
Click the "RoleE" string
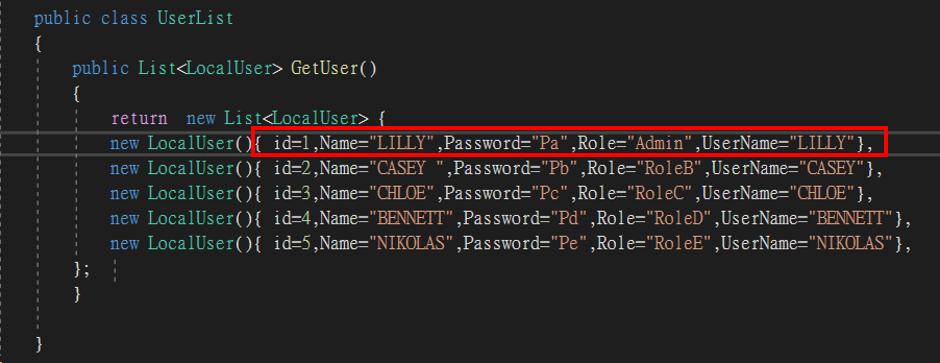(x=678, y=244)
